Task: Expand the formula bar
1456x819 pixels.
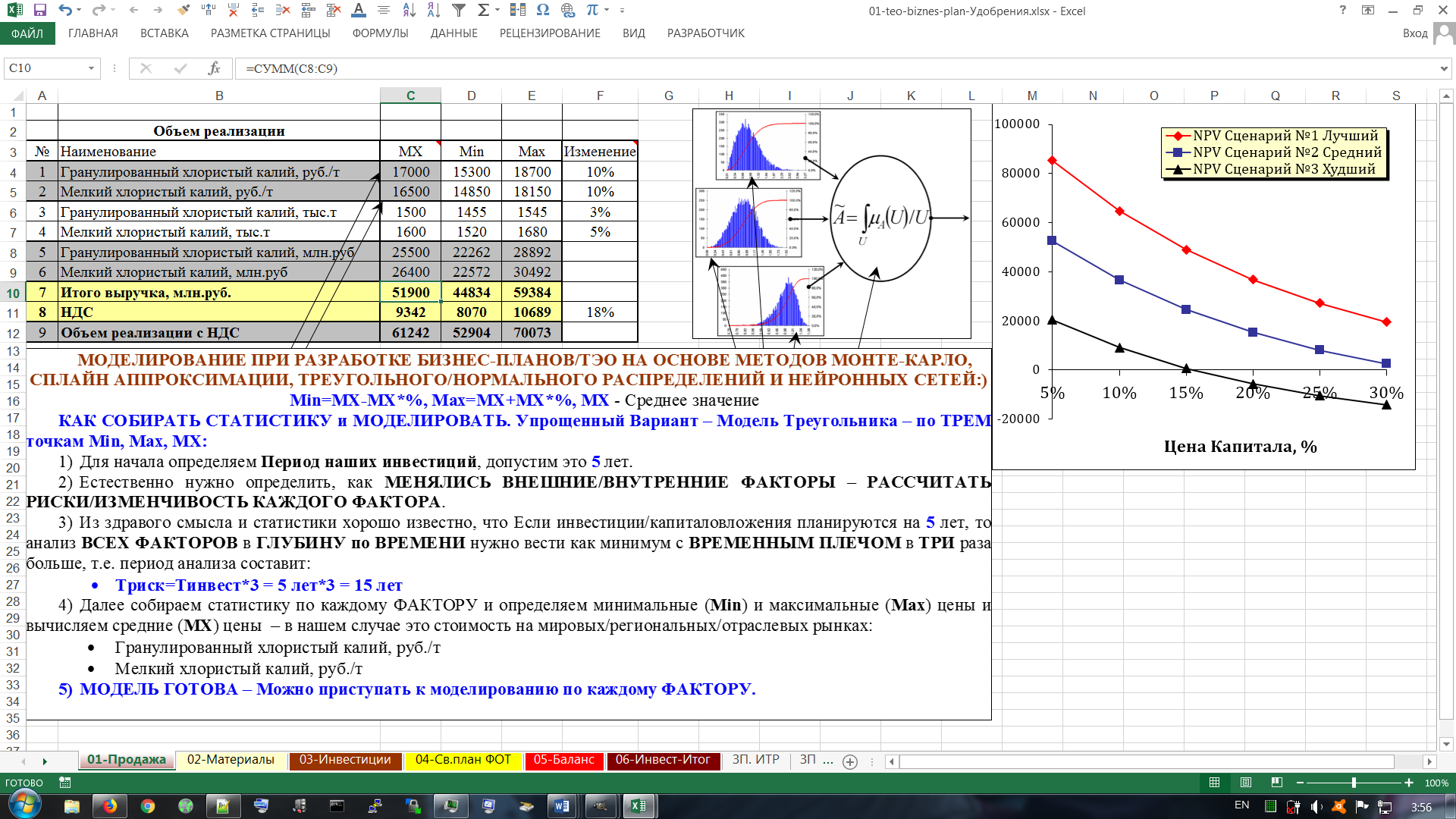Action: pos(1444,68)
